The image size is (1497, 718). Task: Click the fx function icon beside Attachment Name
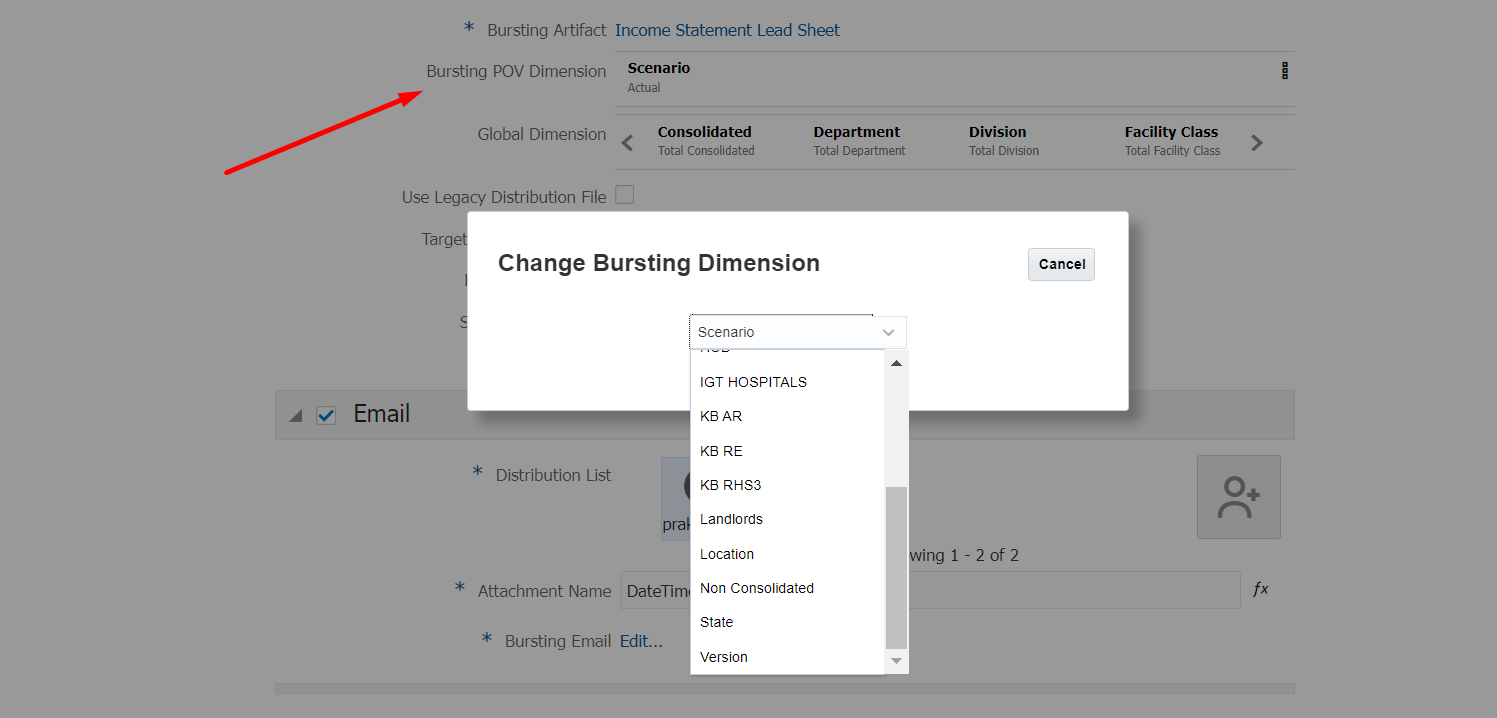coord(1261,590)
